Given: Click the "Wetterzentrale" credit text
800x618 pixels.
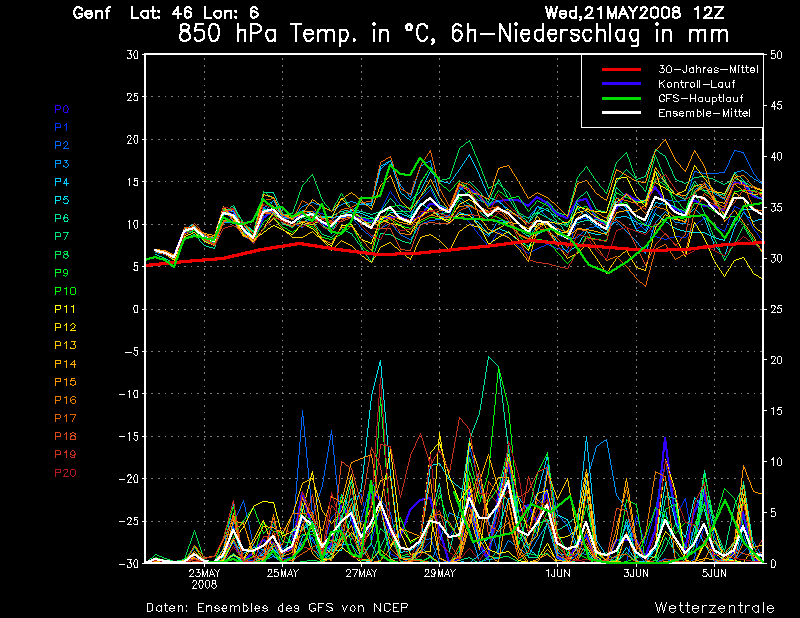Looking at the screenshot, I should (x=715, y=608).
